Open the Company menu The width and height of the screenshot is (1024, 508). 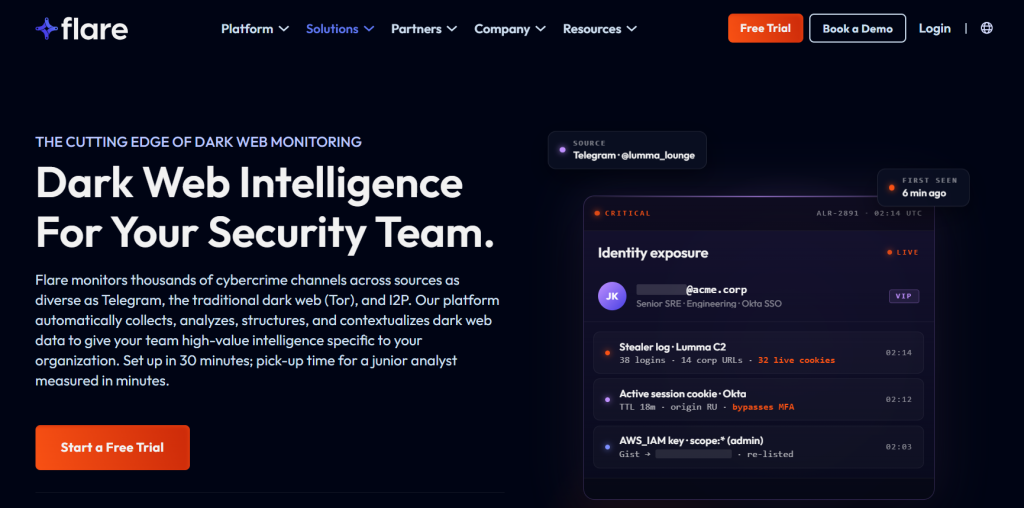pyautogui.click(x=510, y=29)
